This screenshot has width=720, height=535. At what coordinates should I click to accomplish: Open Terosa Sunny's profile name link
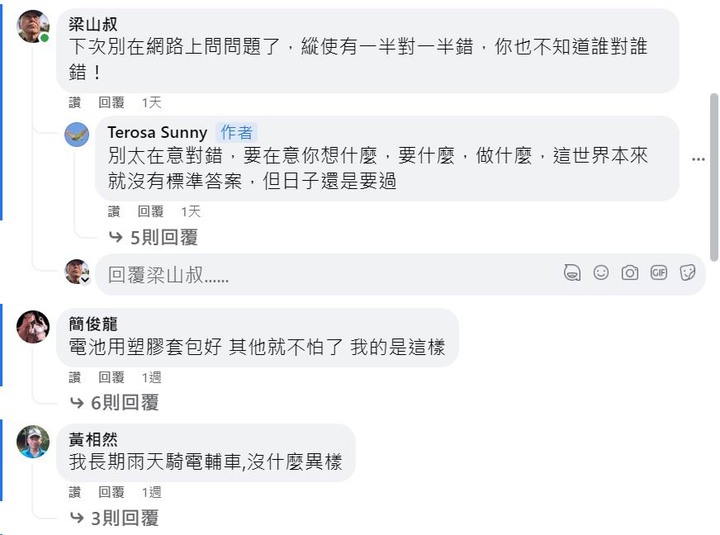click(158, 132)
